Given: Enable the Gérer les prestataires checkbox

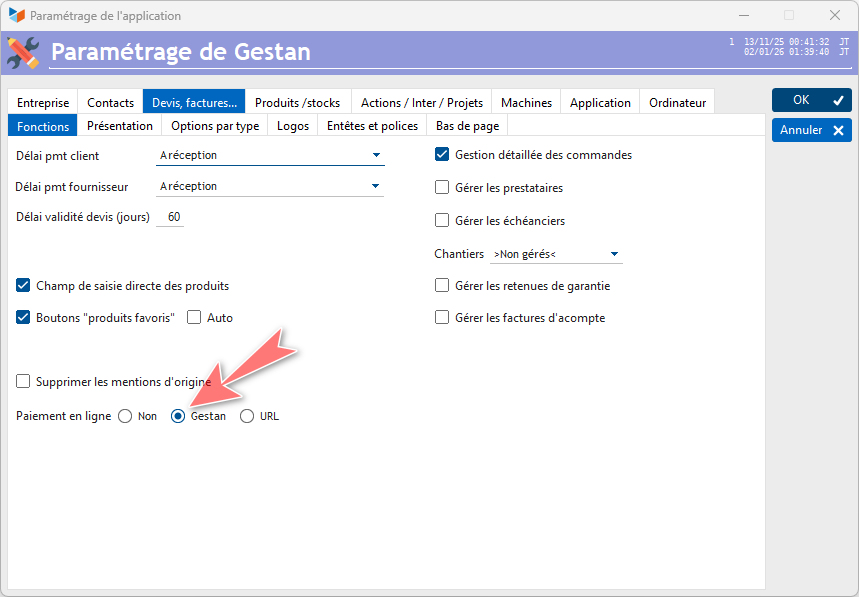Looking at the screenshot, I should pyautogui.click(x=442, y=188).
